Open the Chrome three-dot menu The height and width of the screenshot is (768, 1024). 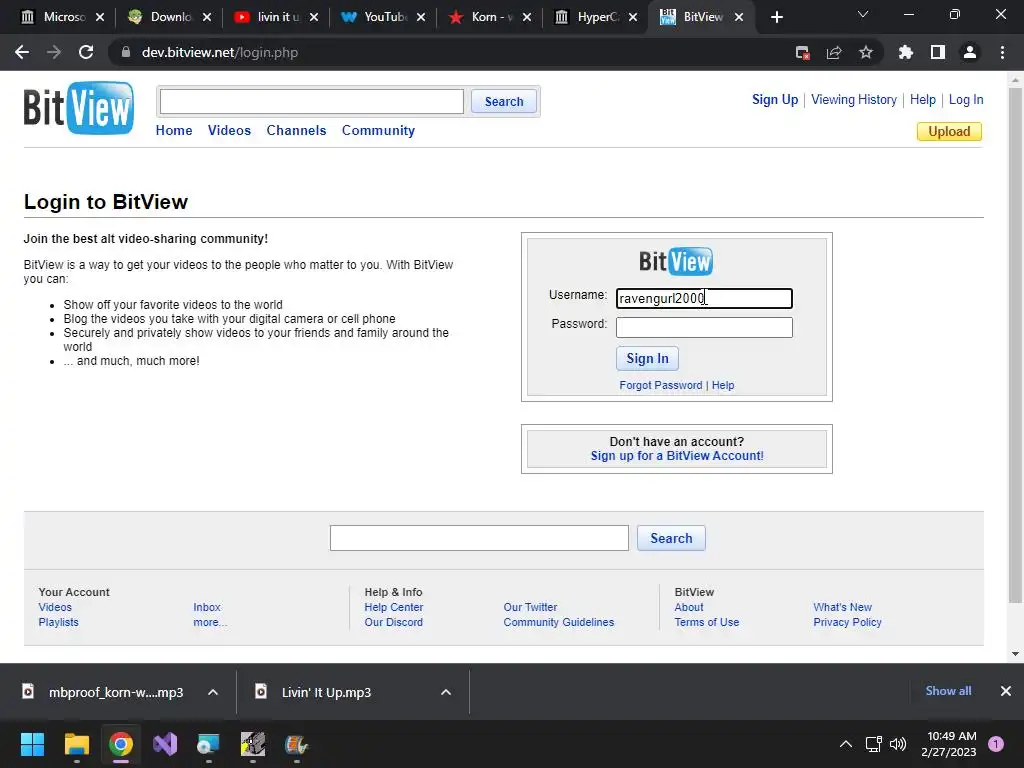1002,52
